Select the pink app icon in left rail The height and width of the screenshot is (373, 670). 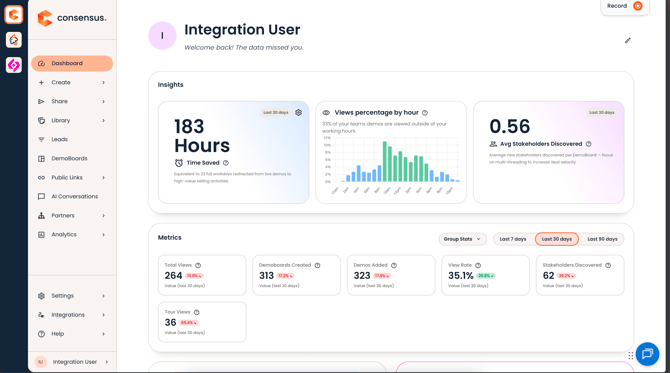pyautogui.click(x=14, y=65)
